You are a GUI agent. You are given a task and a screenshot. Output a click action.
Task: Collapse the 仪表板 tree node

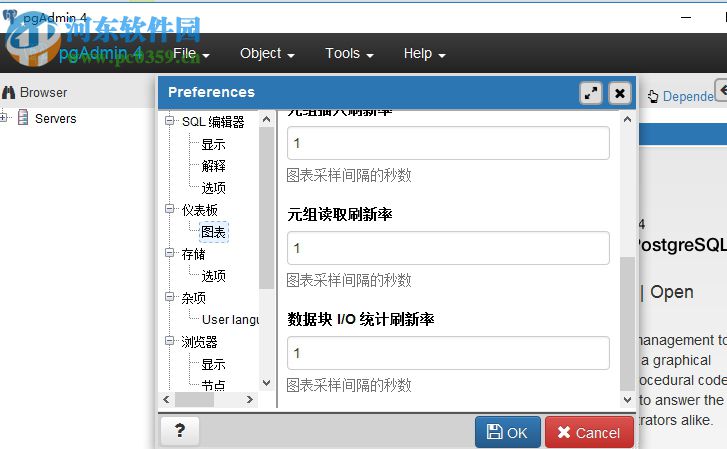[x=170, y=209]
